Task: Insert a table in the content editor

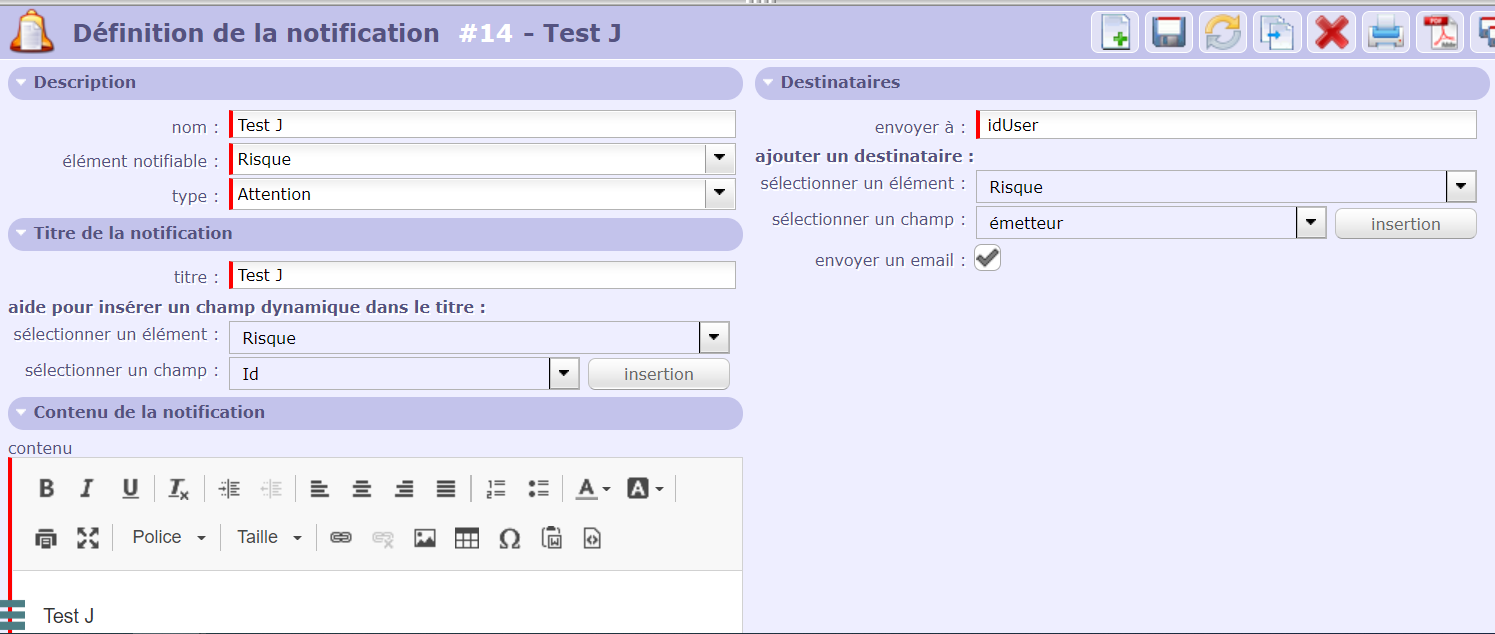Action: (x=467, y=538)
